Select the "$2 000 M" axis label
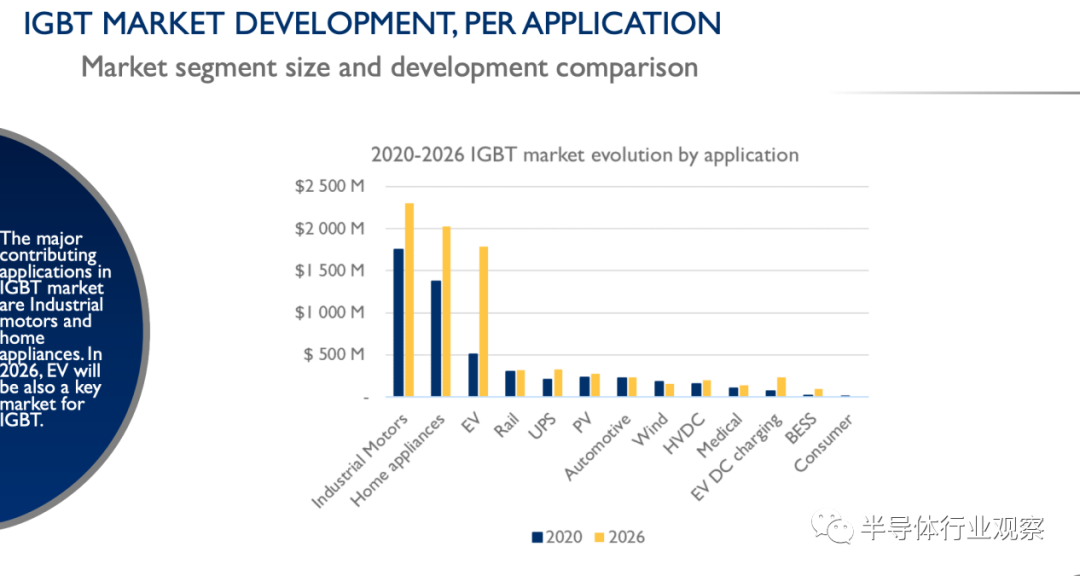1080x576 pixels. click(330, 229)
